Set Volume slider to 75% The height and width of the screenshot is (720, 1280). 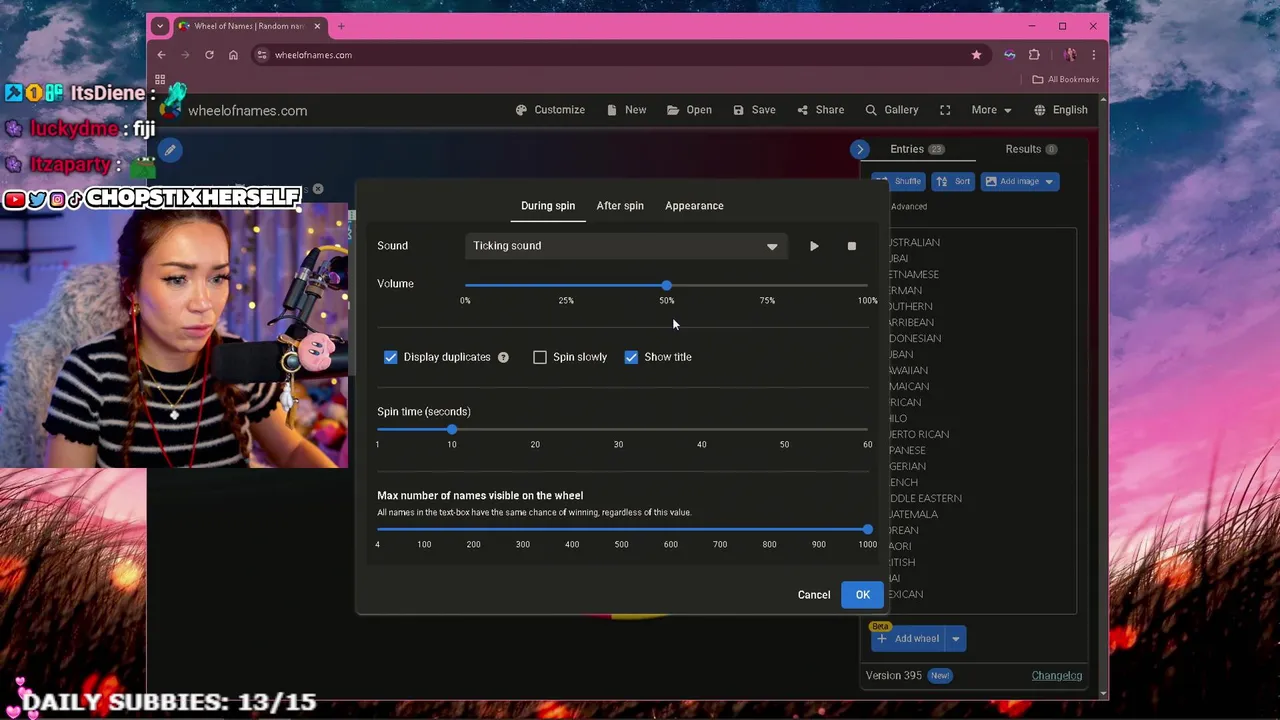click(x=767, y=285)
